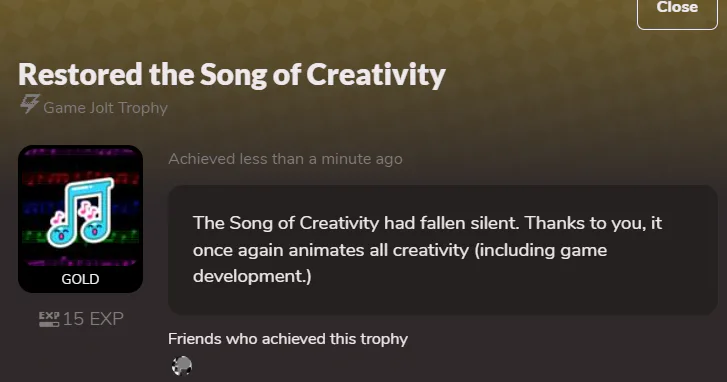Click the trophy description box
Screen dimensions: 727x382
click(442, 250)
